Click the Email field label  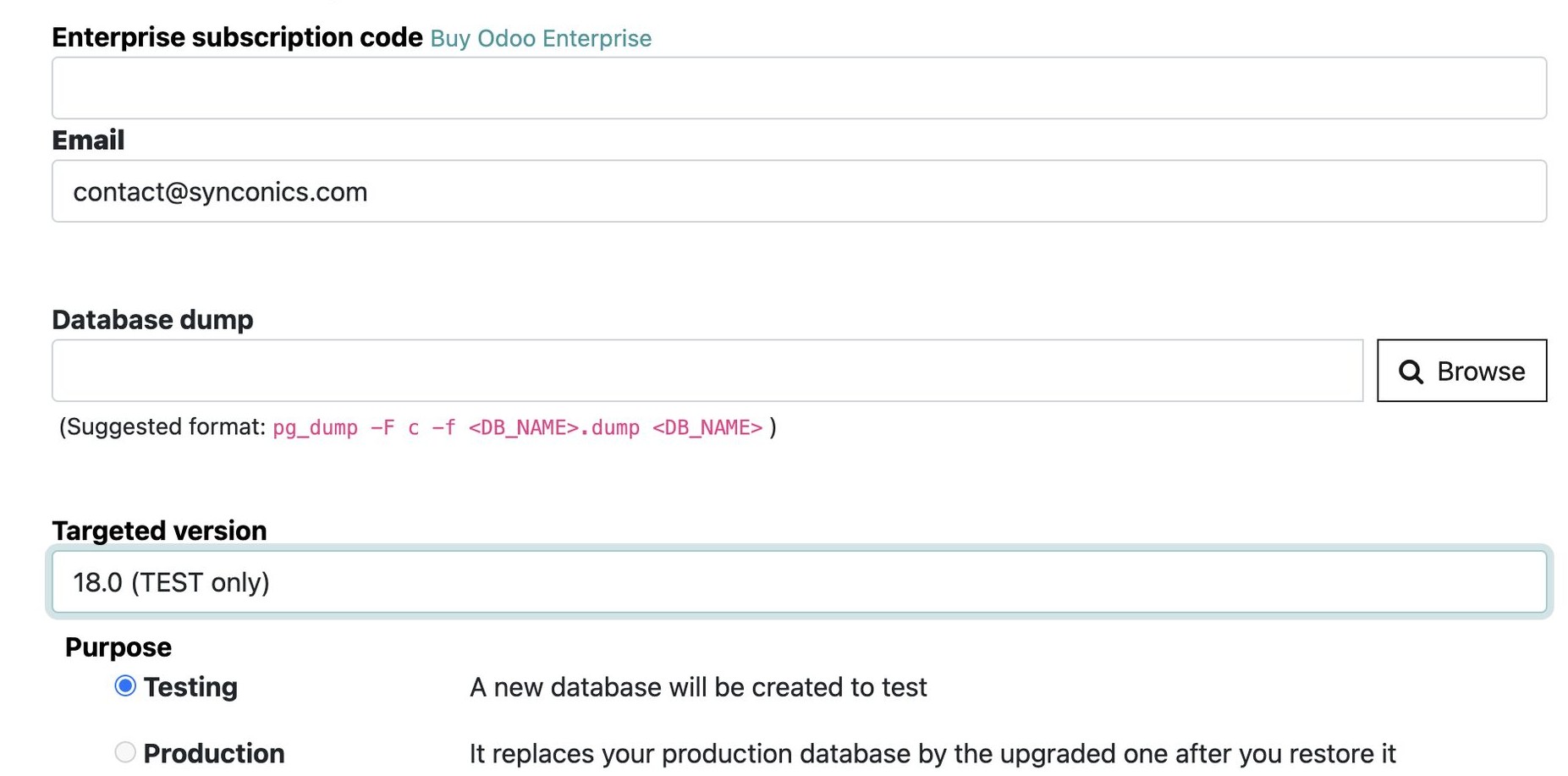tap(88, 140)
